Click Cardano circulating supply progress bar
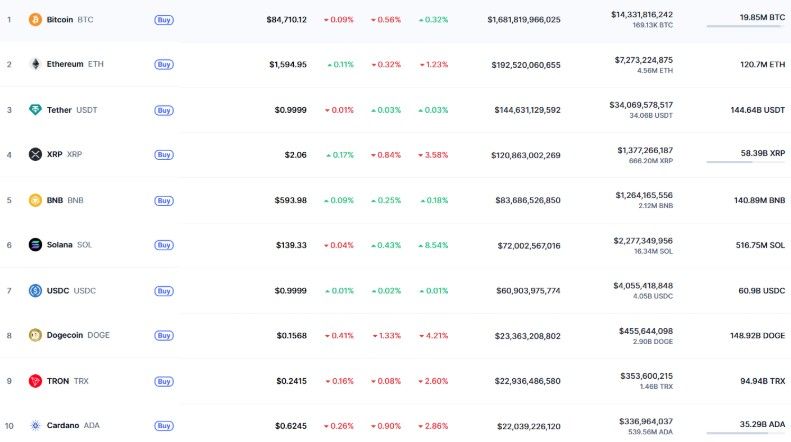Screen dimensions: 791x442 tap(746, 433)
